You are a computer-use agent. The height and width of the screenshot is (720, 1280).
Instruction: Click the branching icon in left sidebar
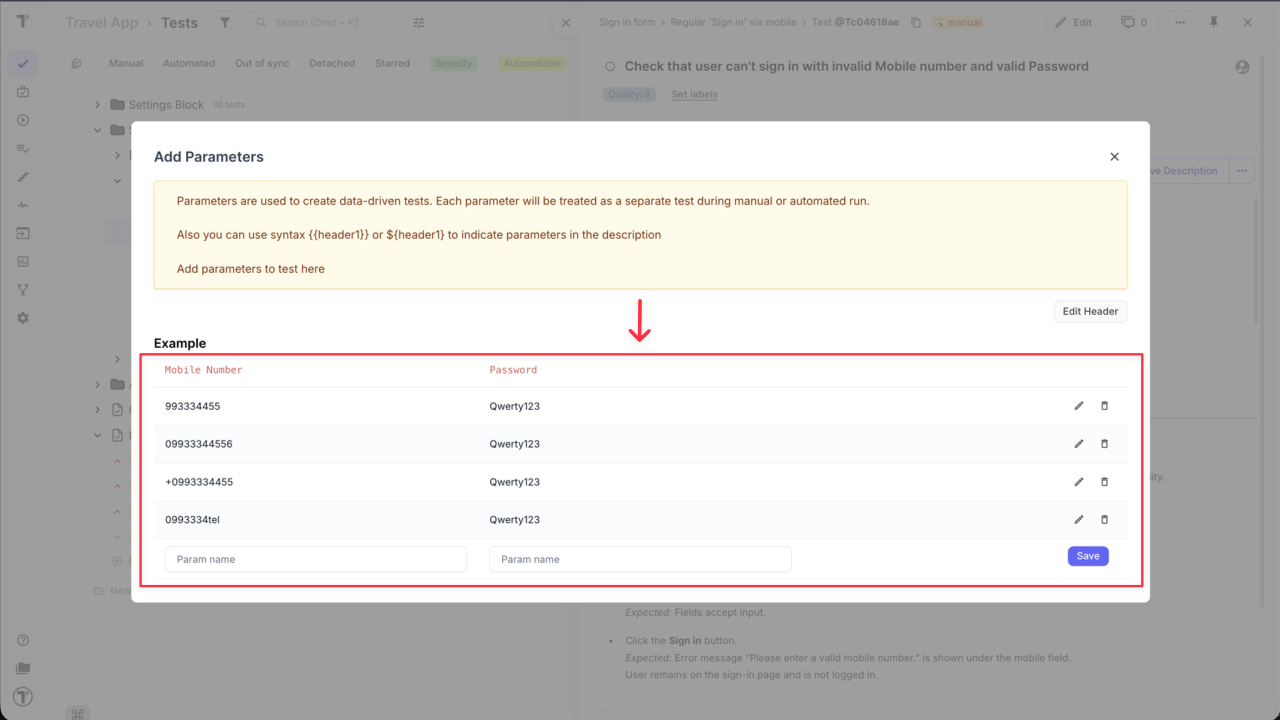tap(22, 289)
